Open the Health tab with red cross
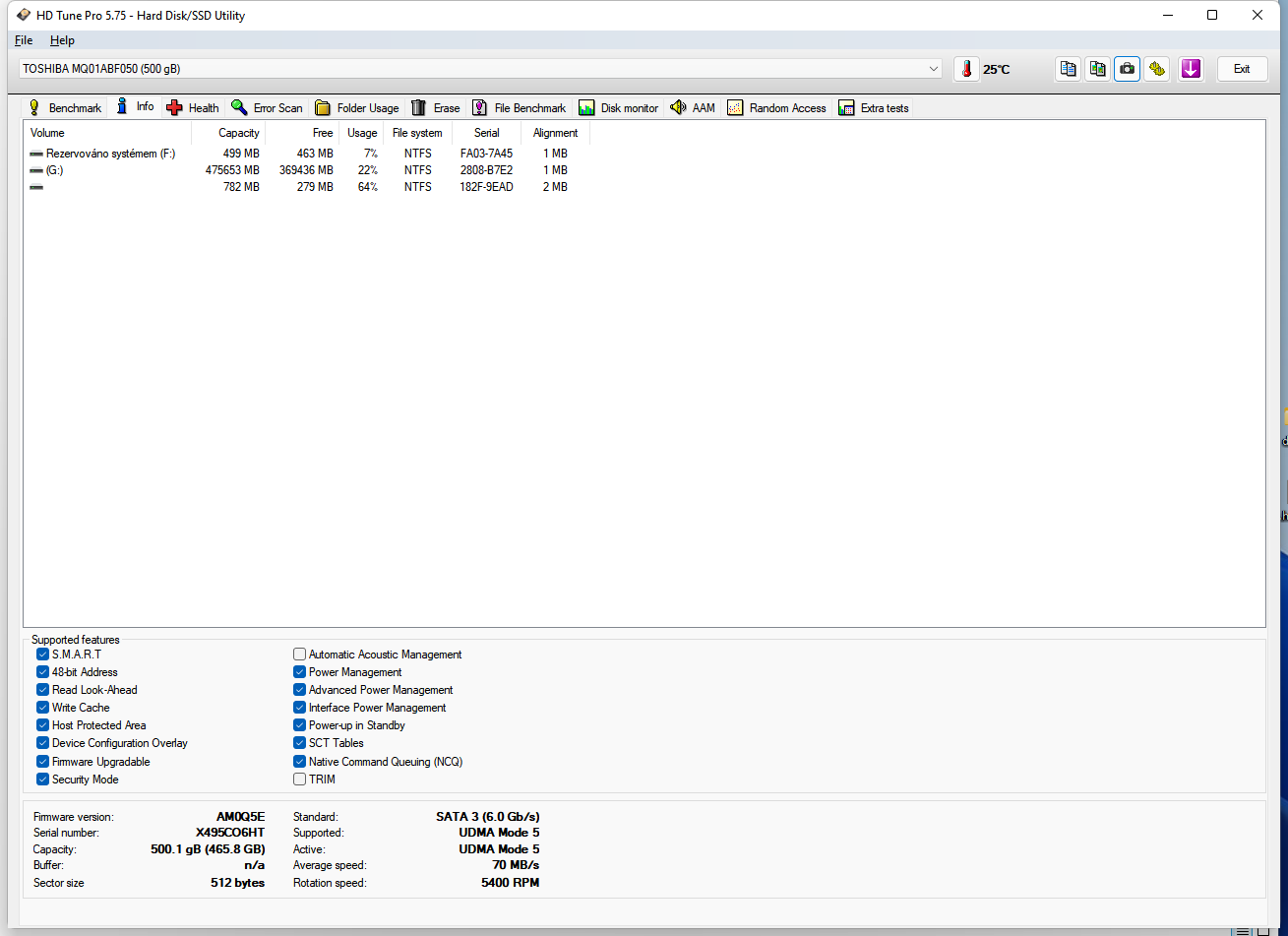 point(193,108)
